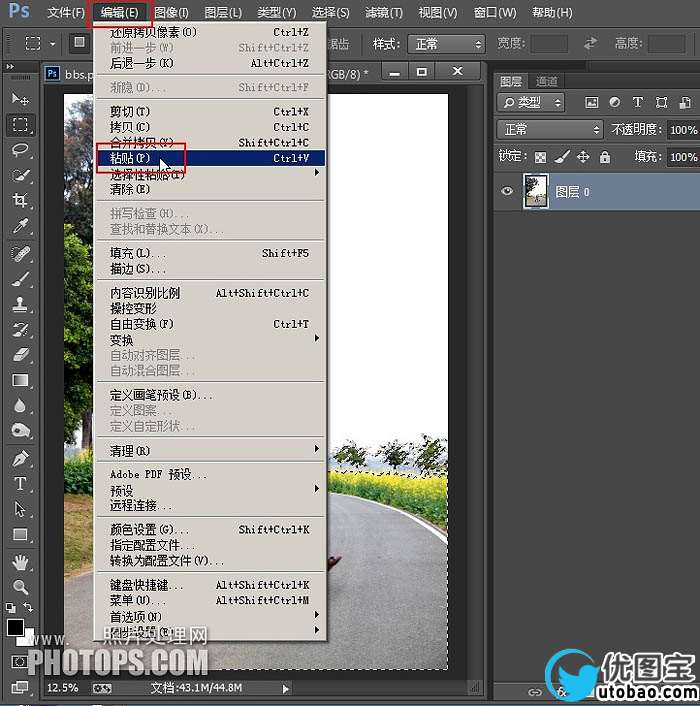Choose 拷贝(C) menu entry
Image resolution: width=700 pixels, height=706 pixels.
coord(210,127)
